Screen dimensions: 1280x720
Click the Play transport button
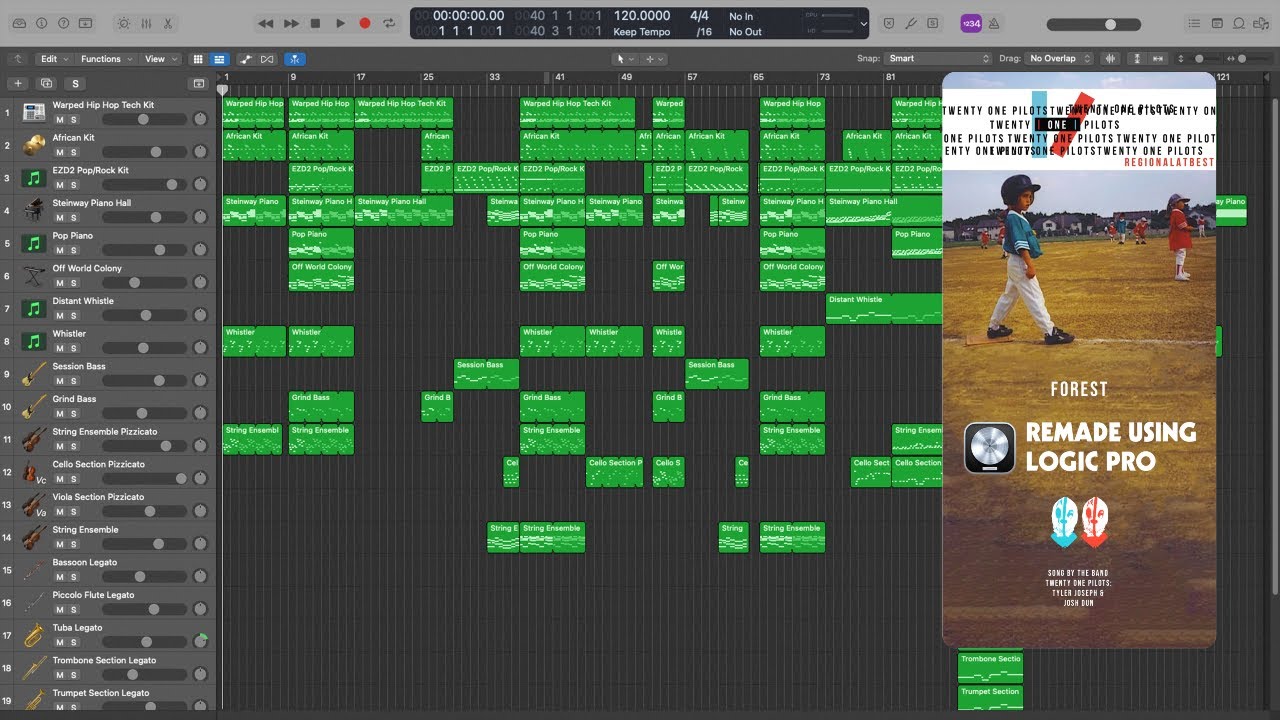pos(340,23)
